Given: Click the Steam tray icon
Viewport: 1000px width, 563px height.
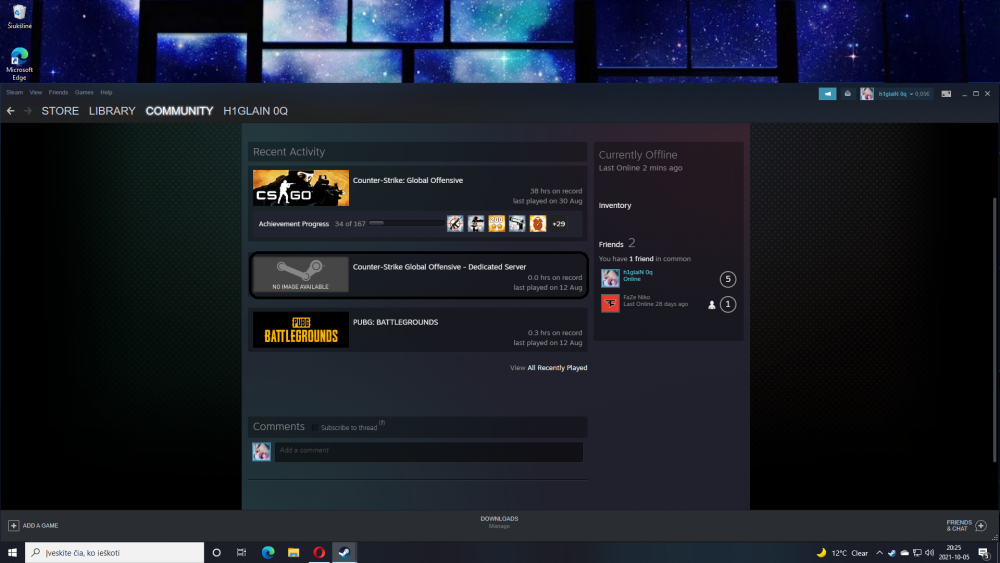Looking at the screenshot, I should pyautogui.click(x=892, y=553).
